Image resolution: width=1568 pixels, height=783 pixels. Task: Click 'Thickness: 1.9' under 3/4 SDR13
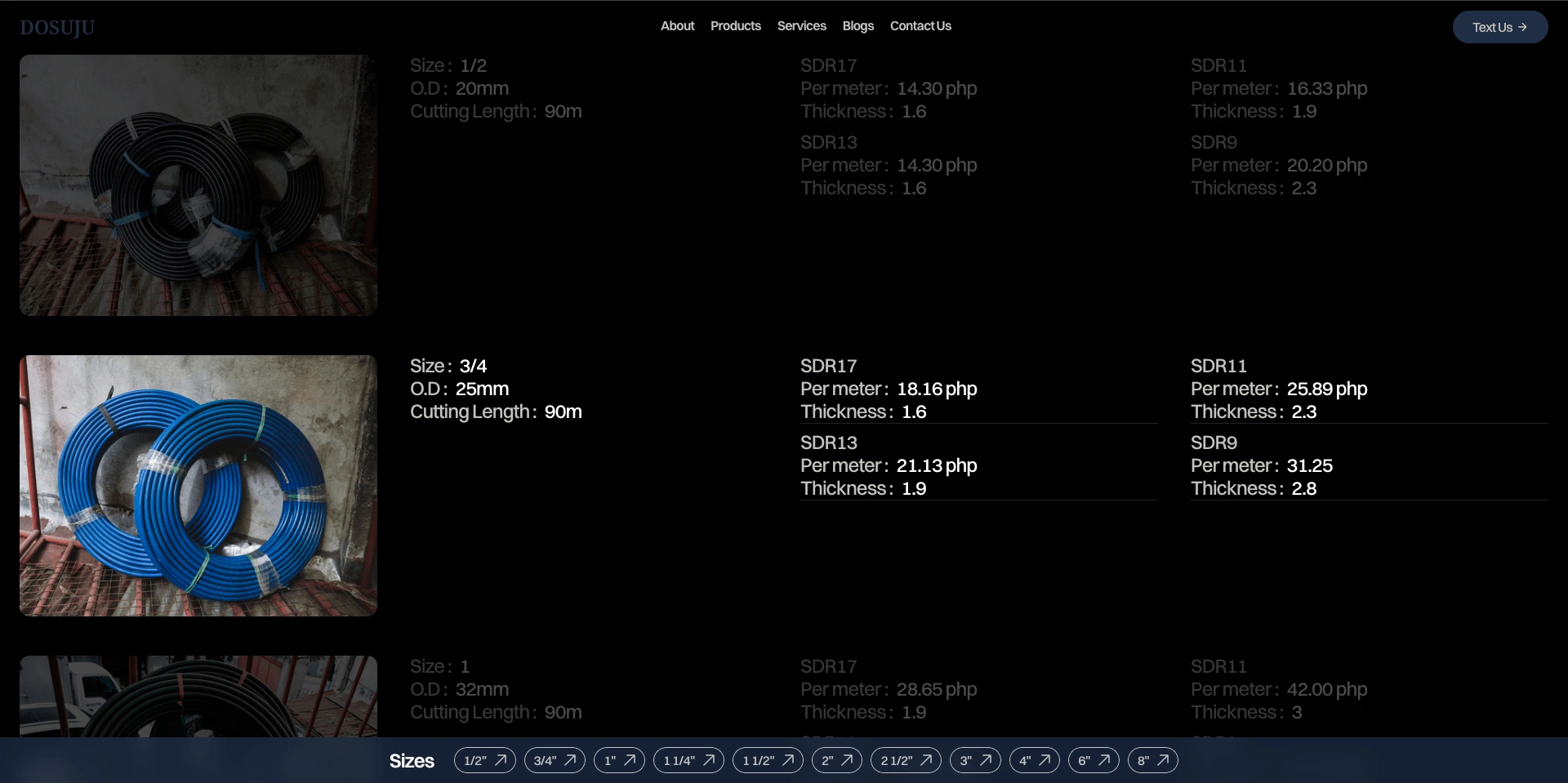[863, 488]
